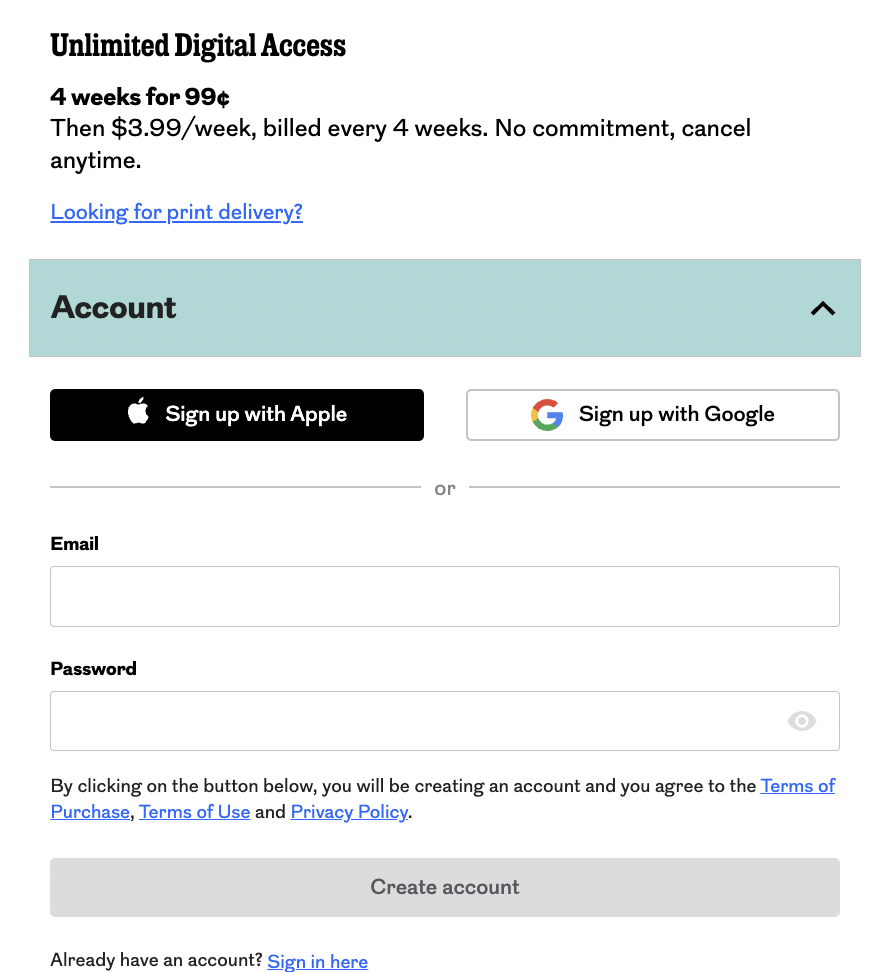Collapse the Account section with the chevron
This screenshot has height=972, width=886.
tap(822, 309)
